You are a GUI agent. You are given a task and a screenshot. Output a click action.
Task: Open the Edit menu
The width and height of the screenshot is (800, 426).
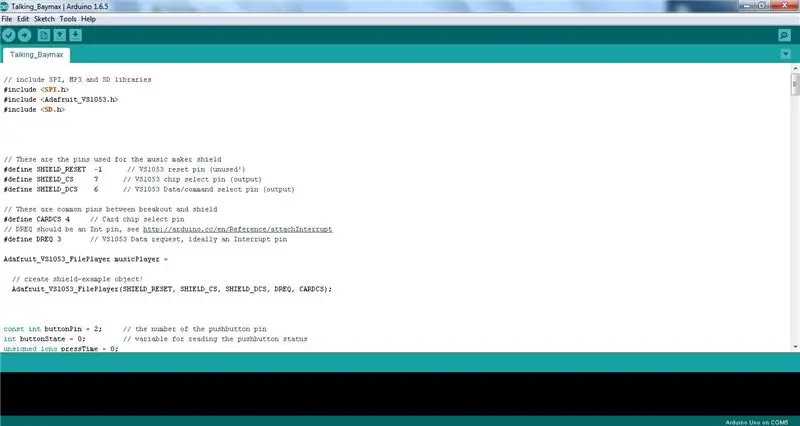click(23, 19)
